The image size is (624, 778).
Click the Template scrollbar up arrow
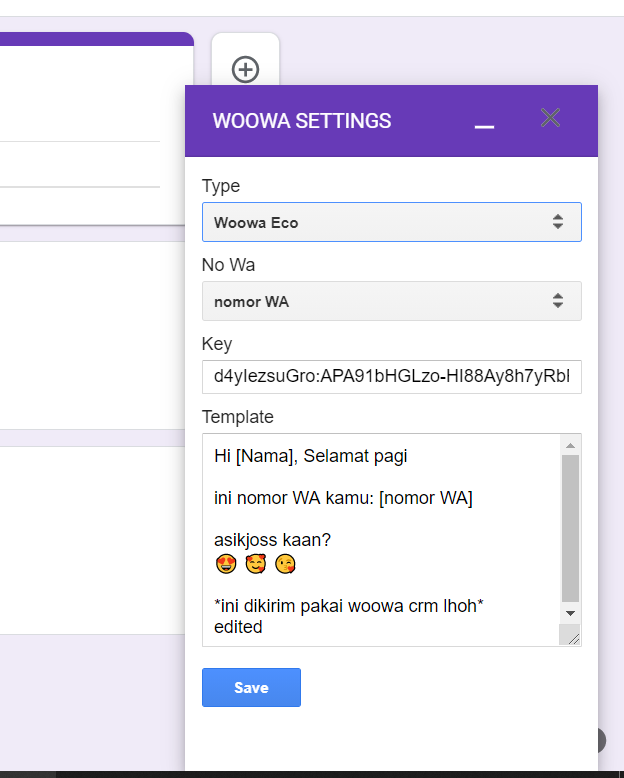[570, 445]
